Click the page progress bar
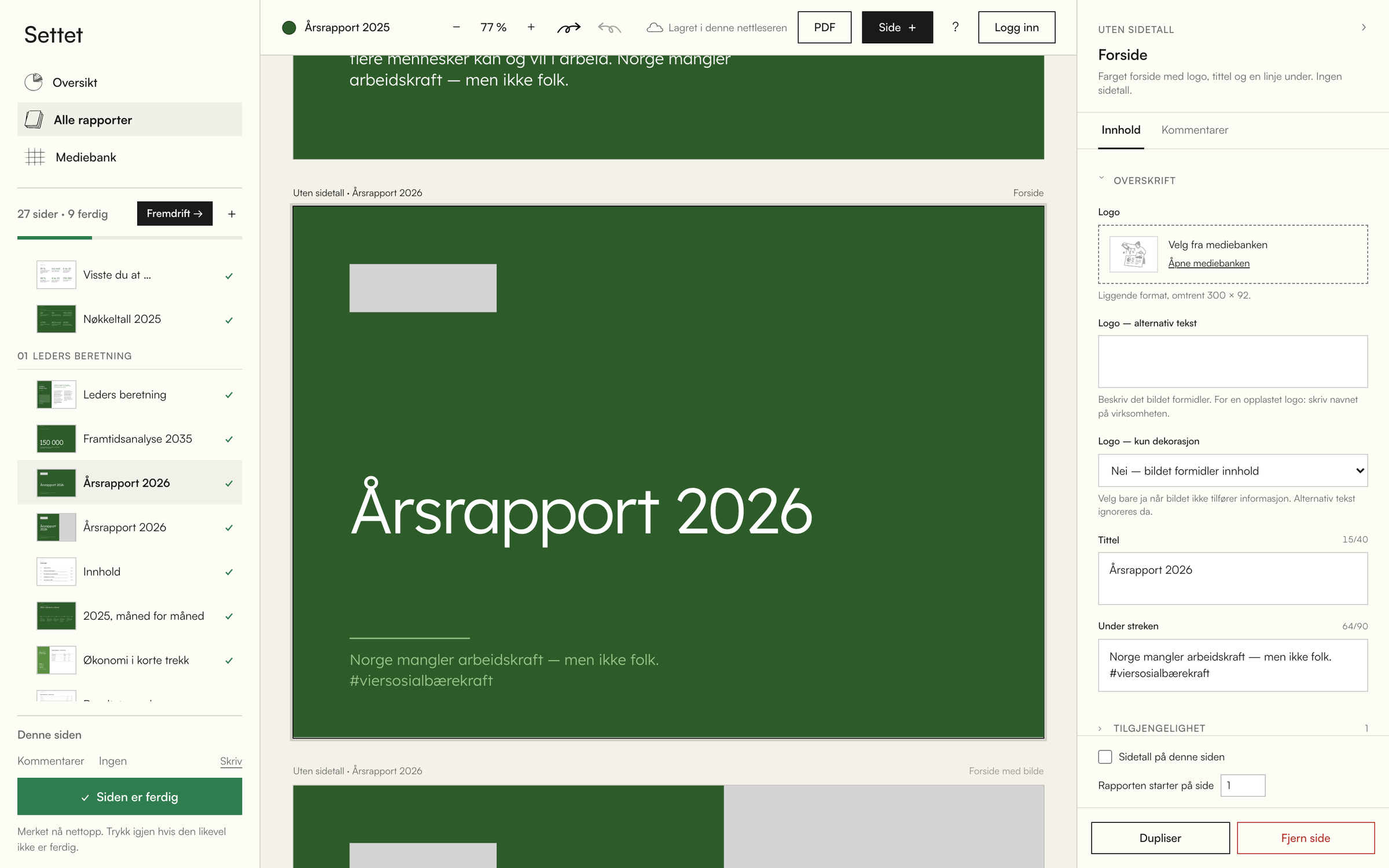Image resolution: width=1389 pixels, height=868 pixels. point(130,237)
